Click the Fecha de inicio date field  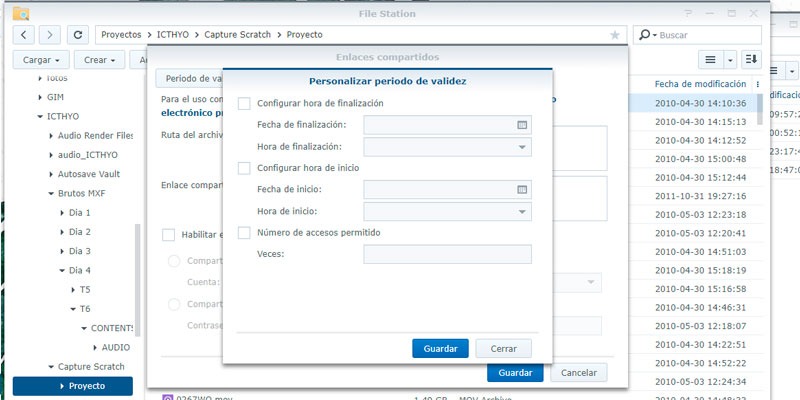(x=447, y=189)
